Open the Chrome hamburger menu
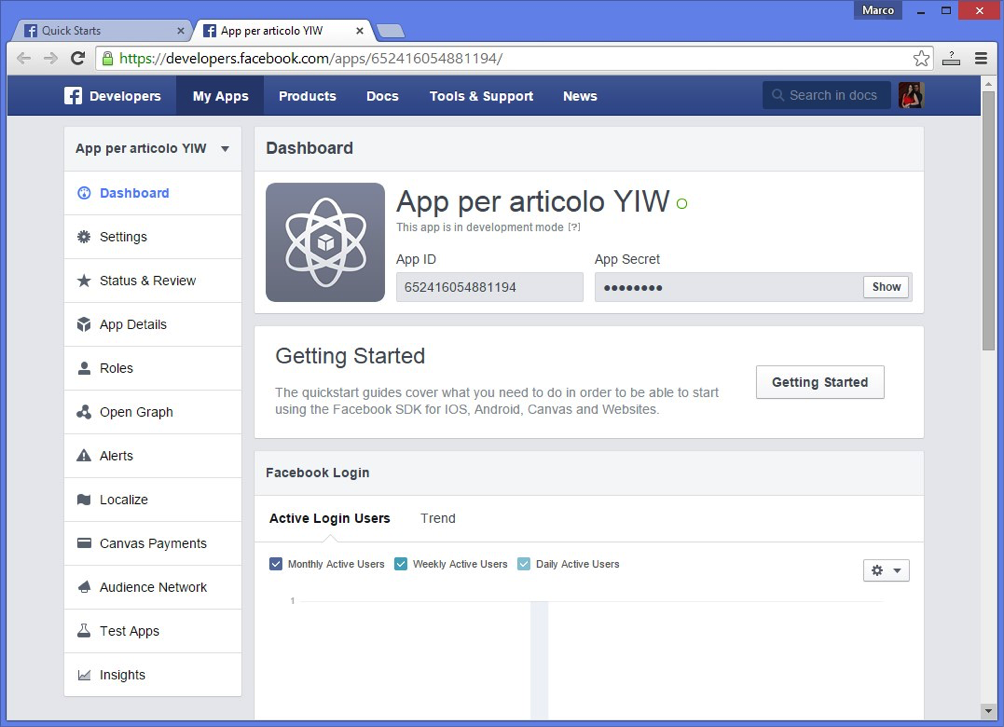 (x=981, y=58)
